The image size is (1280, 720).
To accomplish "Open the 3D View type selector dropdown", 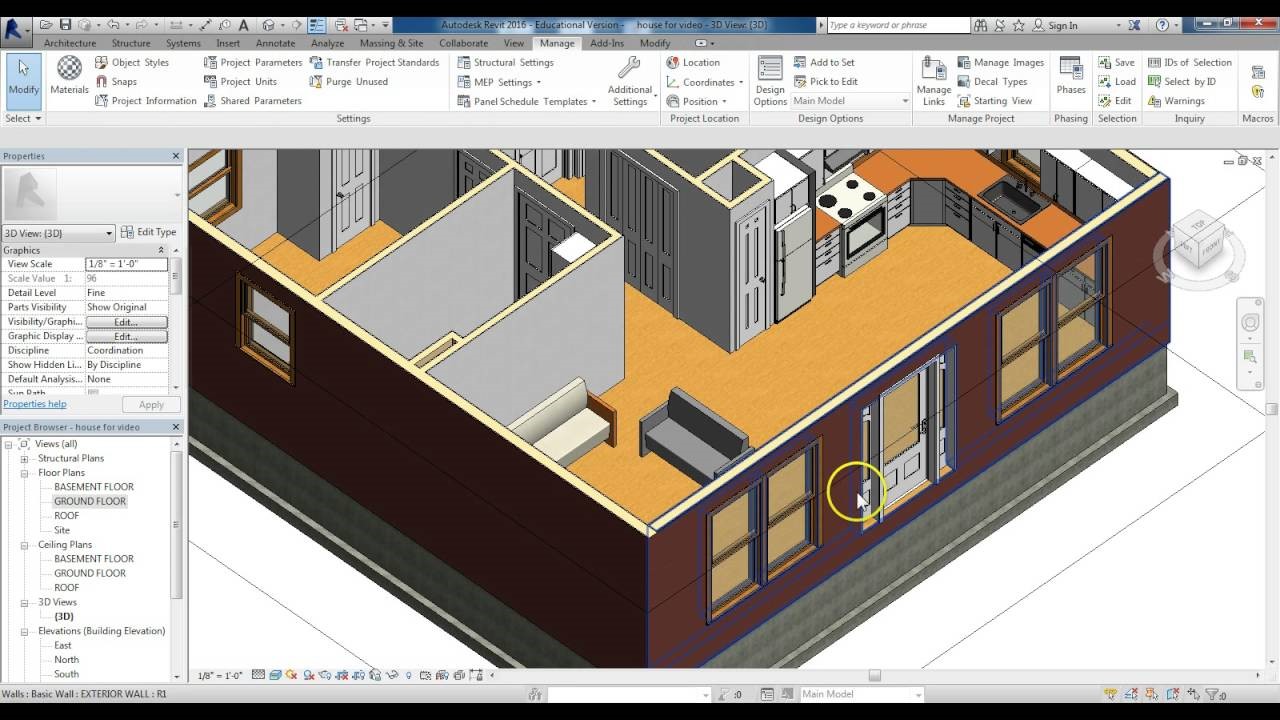I will [x=110, y=232].
